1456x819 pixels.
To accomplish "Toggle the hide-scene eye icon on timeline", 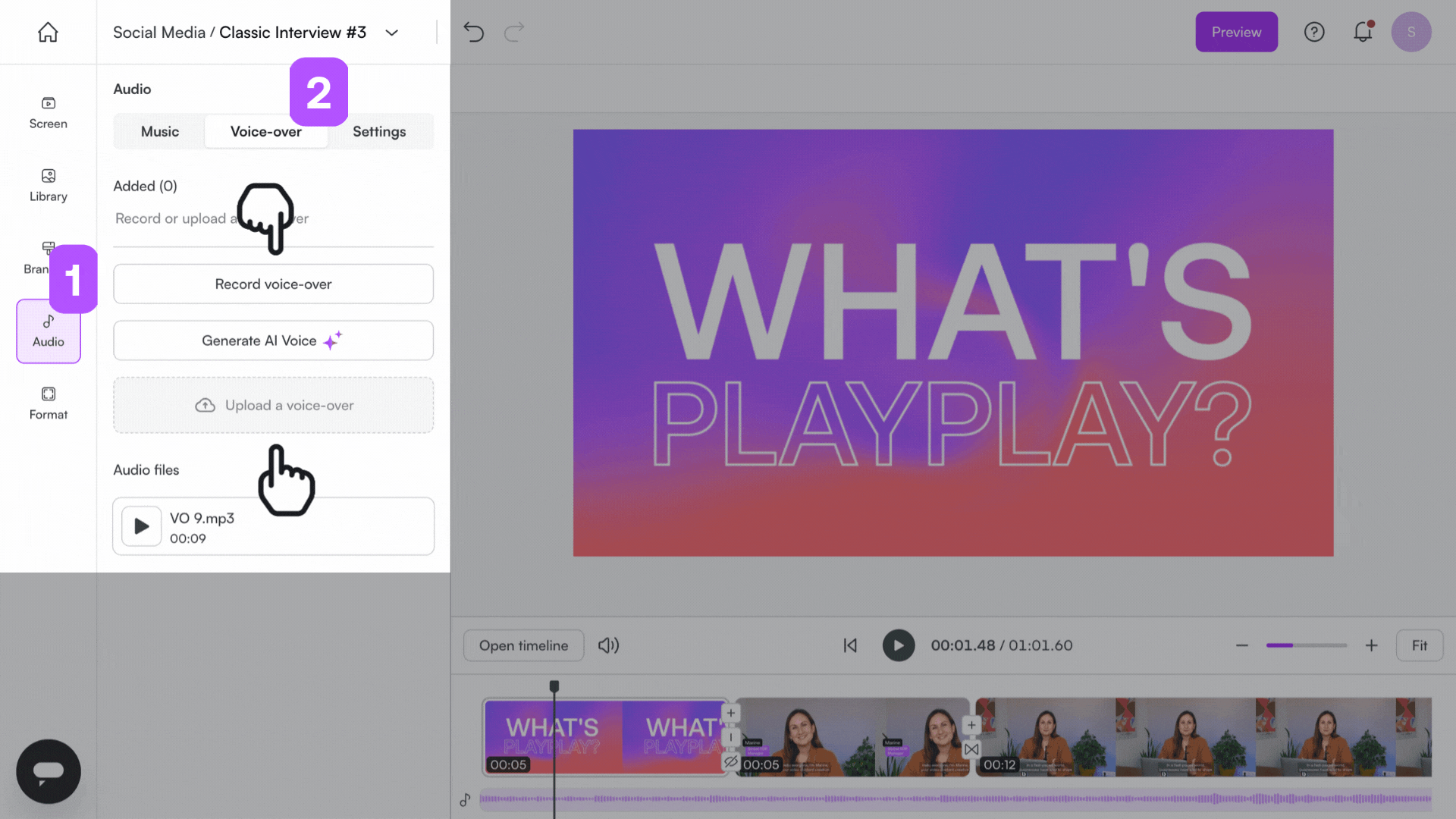I will coord(730,761).
